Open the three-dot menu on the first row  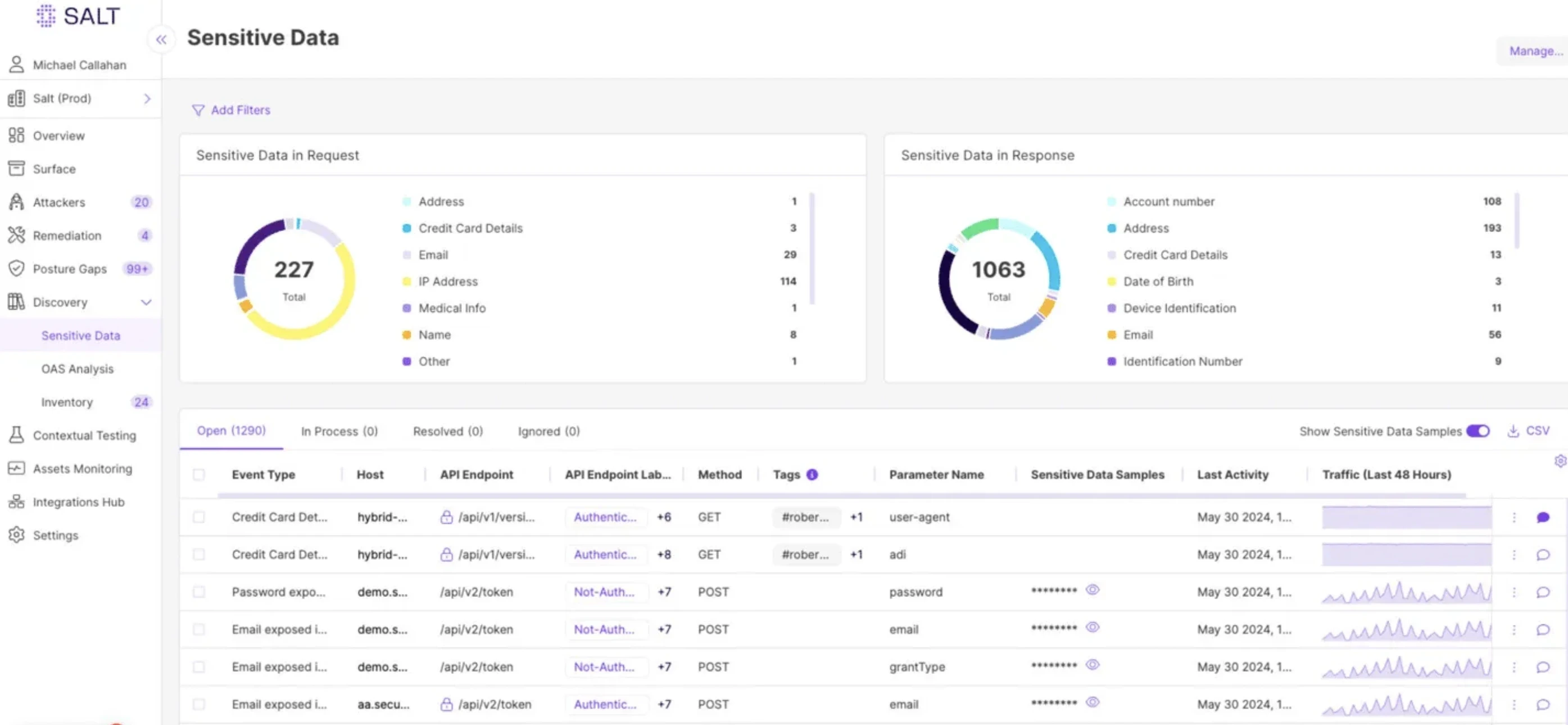(x=1515, y=517)
